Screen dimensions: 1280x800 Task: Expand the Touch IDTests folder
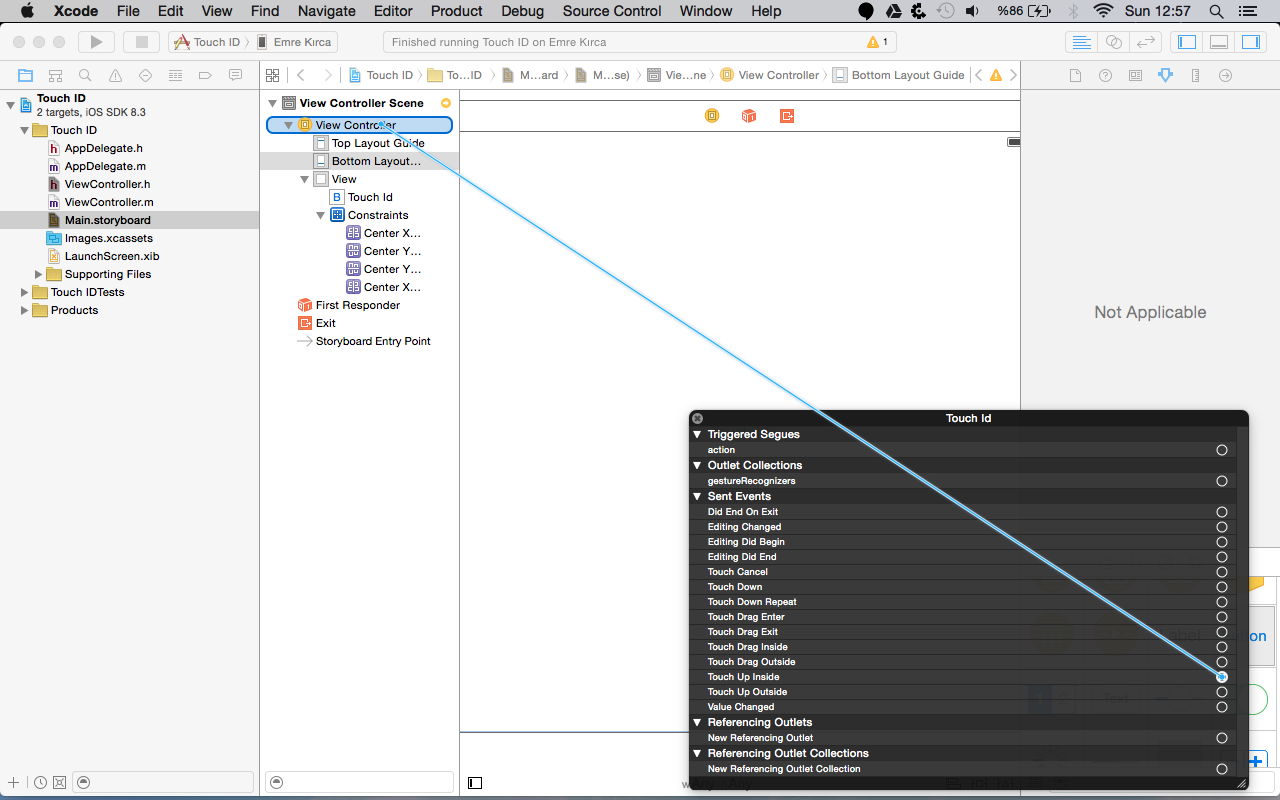(25, 292)
